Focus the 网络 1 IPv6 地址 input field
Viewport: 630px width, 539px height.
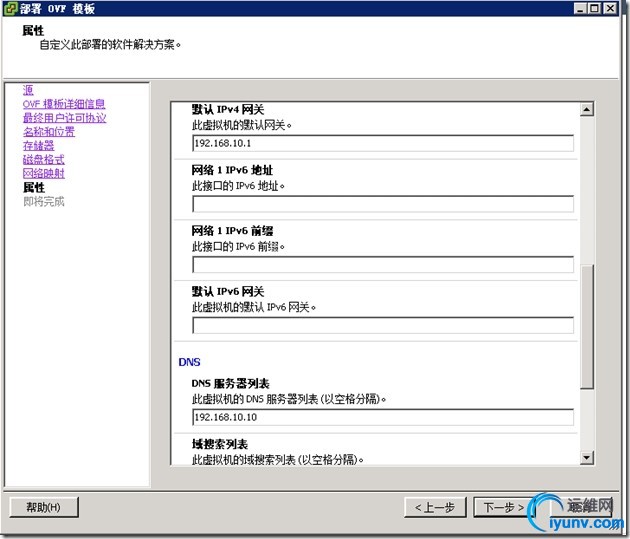(x=383, y=204)
